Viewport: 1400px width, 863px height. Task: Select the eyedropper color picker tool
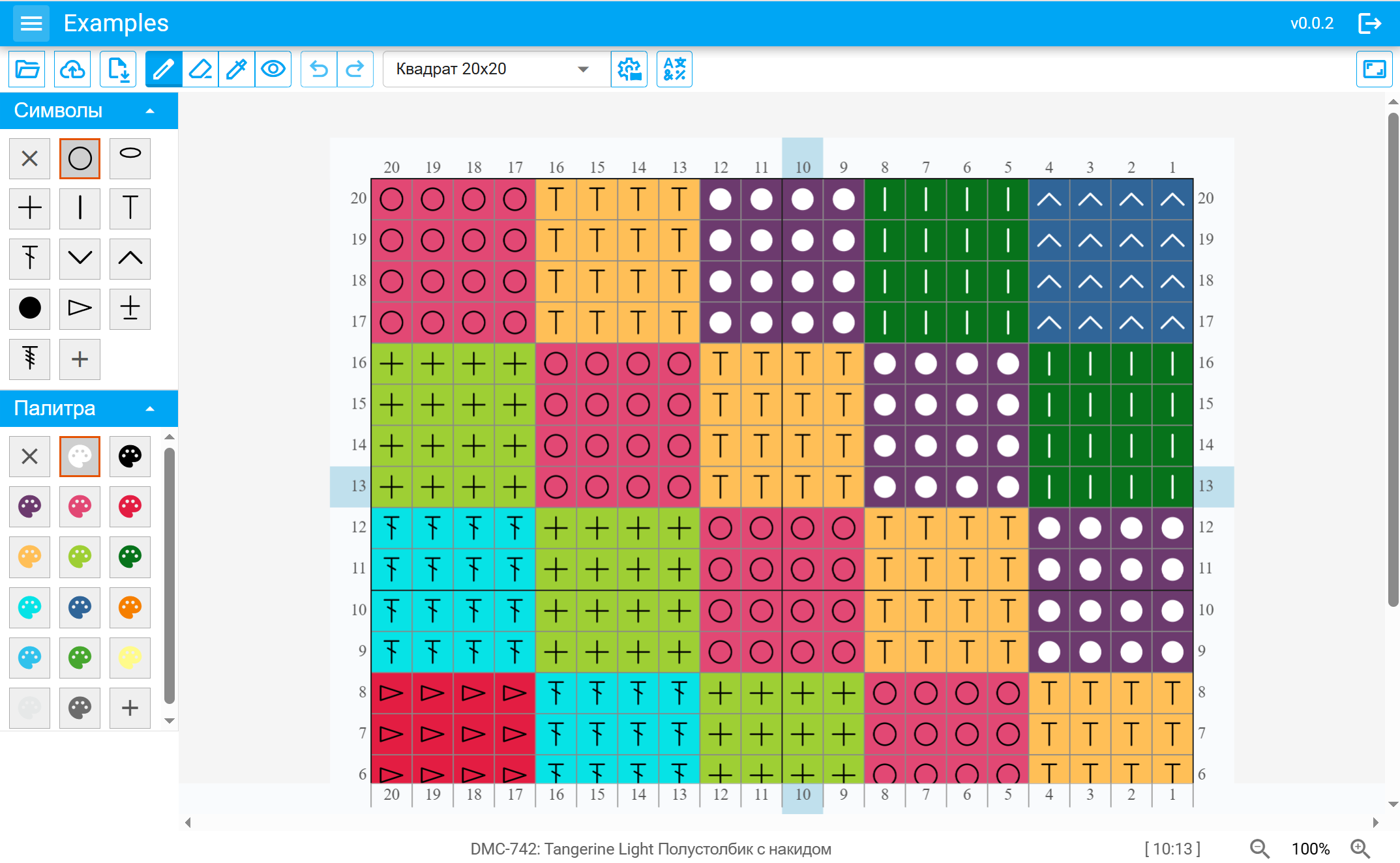(237, 69)
